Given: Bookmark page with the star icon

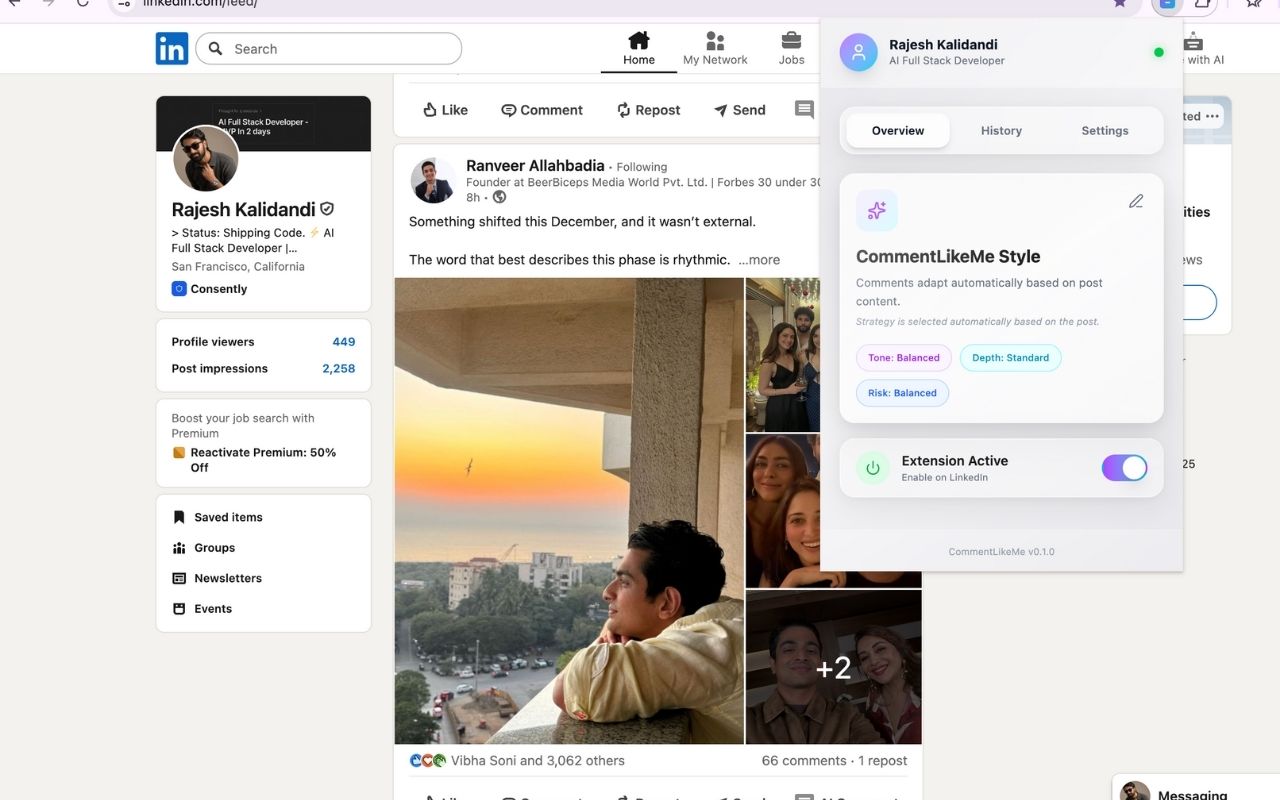Looking at the screenshot, I should (1120, 3).
